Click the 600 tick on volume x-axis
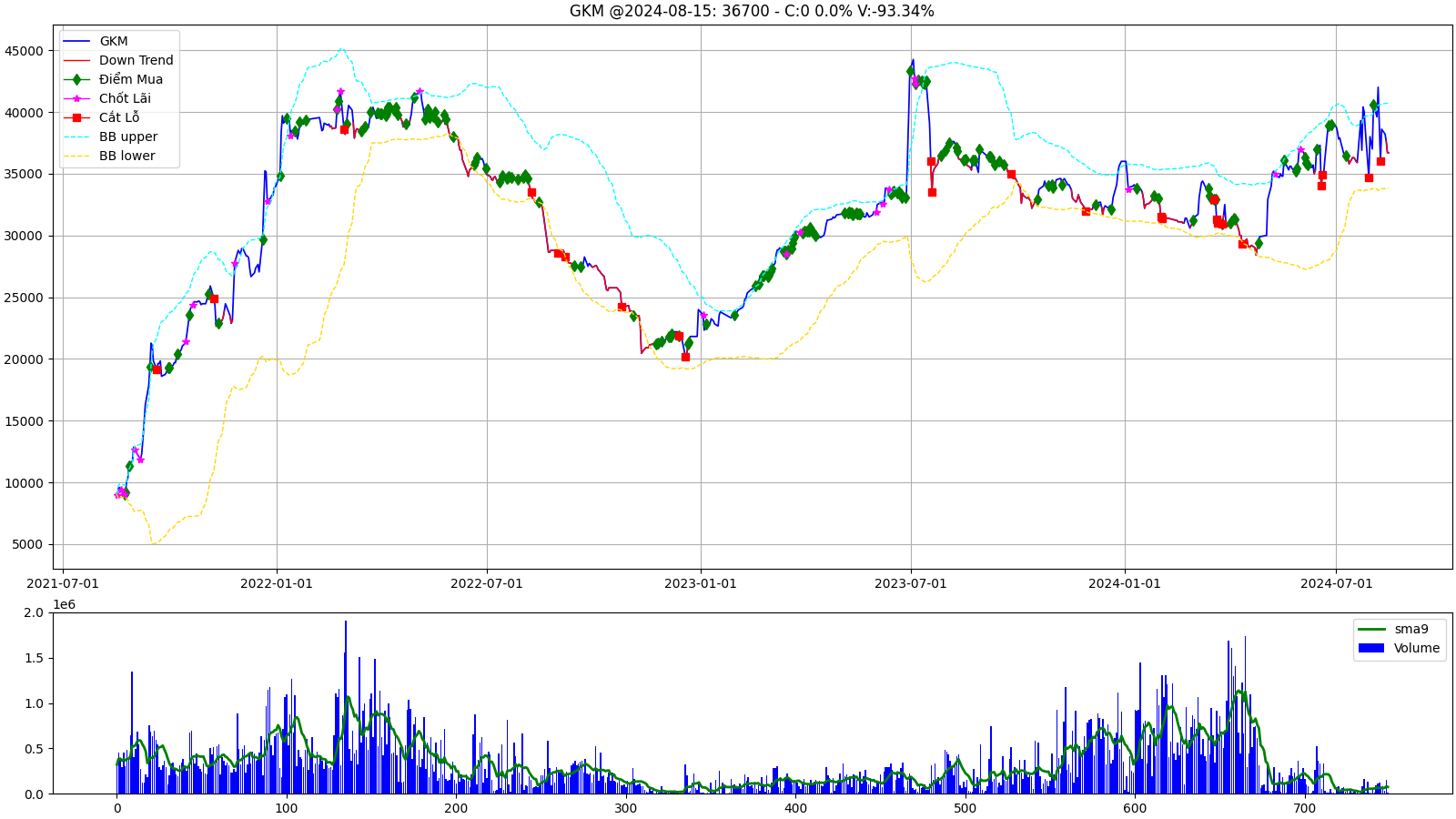Screen dimensions: 1456x819 (x=1135, y=808)
